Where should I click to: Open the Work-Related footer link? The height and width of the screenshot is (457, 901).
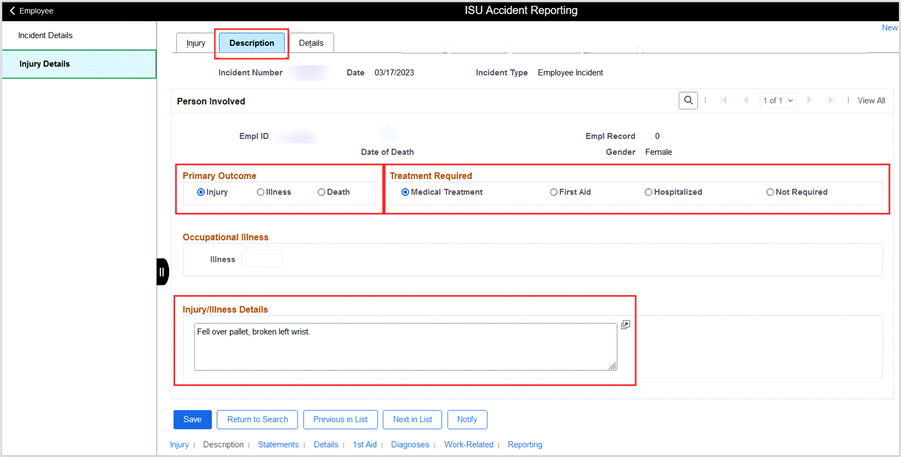point(468,445)
